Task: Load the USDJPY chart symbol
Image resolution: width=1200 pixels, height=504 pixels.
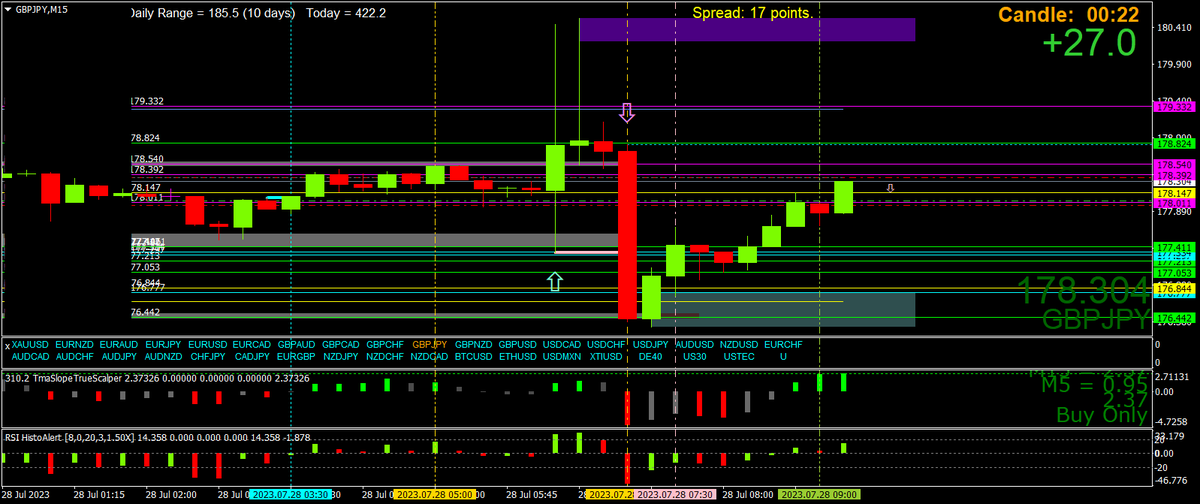Action: pyautogui.click(x=650, y=343)
